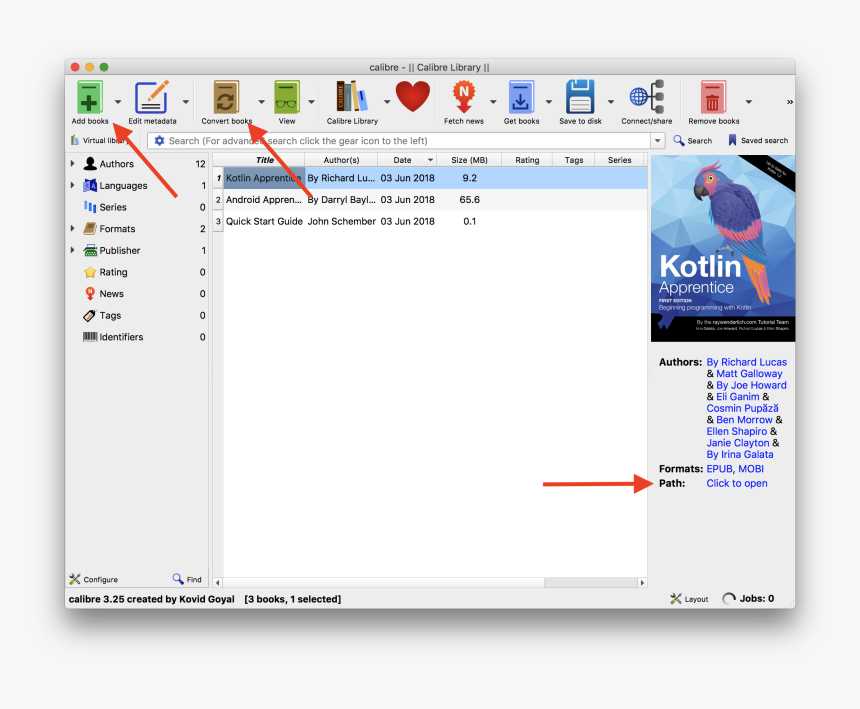Click the 'Click to open' path link

737,484
